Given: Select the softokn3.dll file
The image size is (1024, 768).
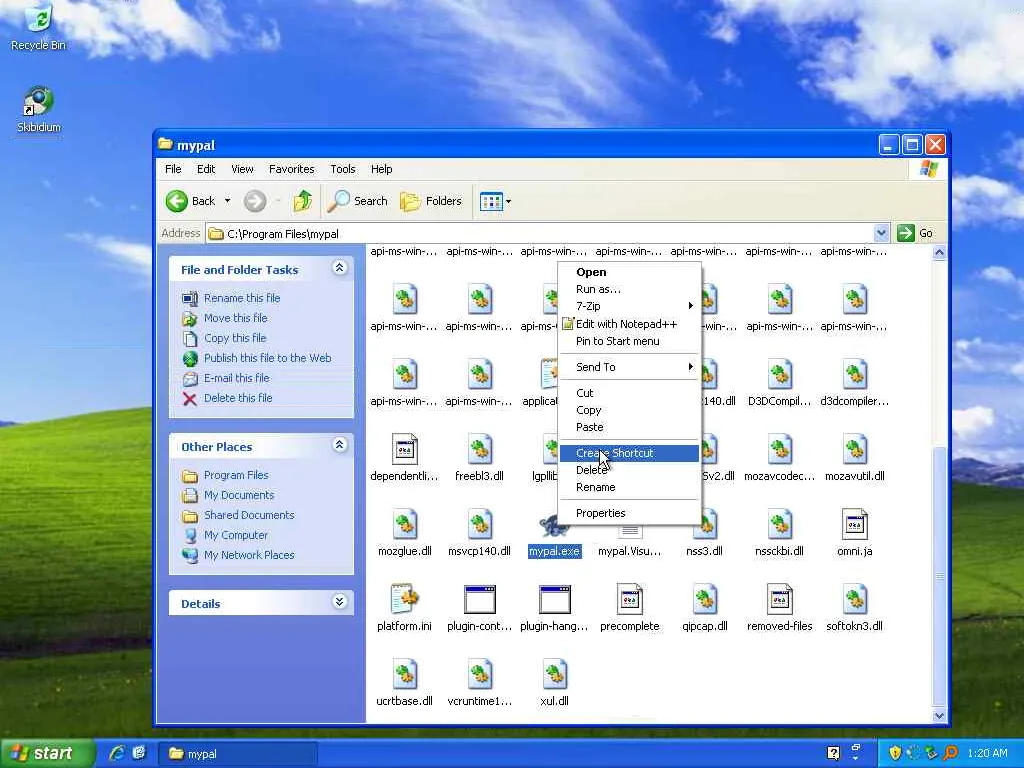Looking at the screenshot, I should click(854, 608).
